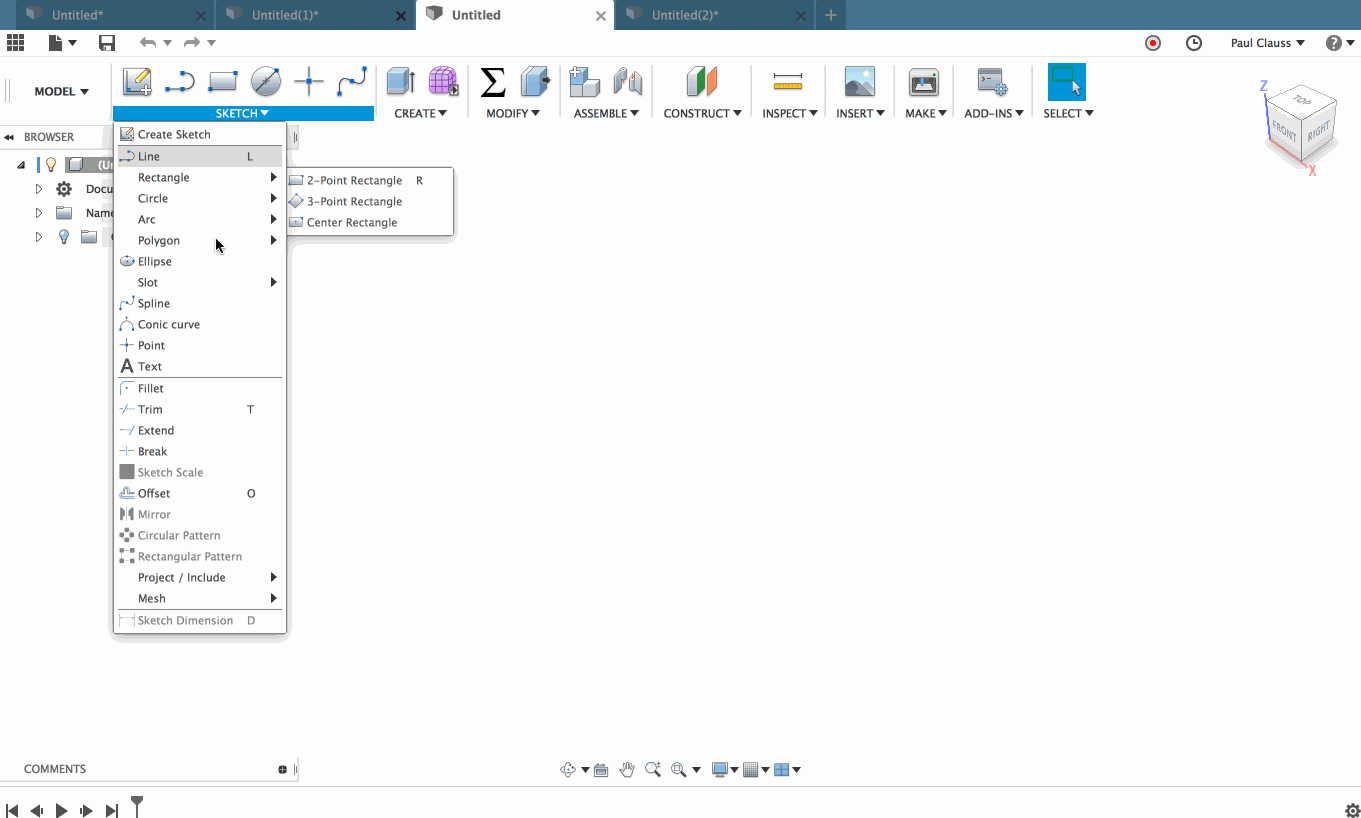Select the Zoom tool at the bottom
Image resolution: width=1361 pixels, height=818 pixels.
(x=653, y=769)
